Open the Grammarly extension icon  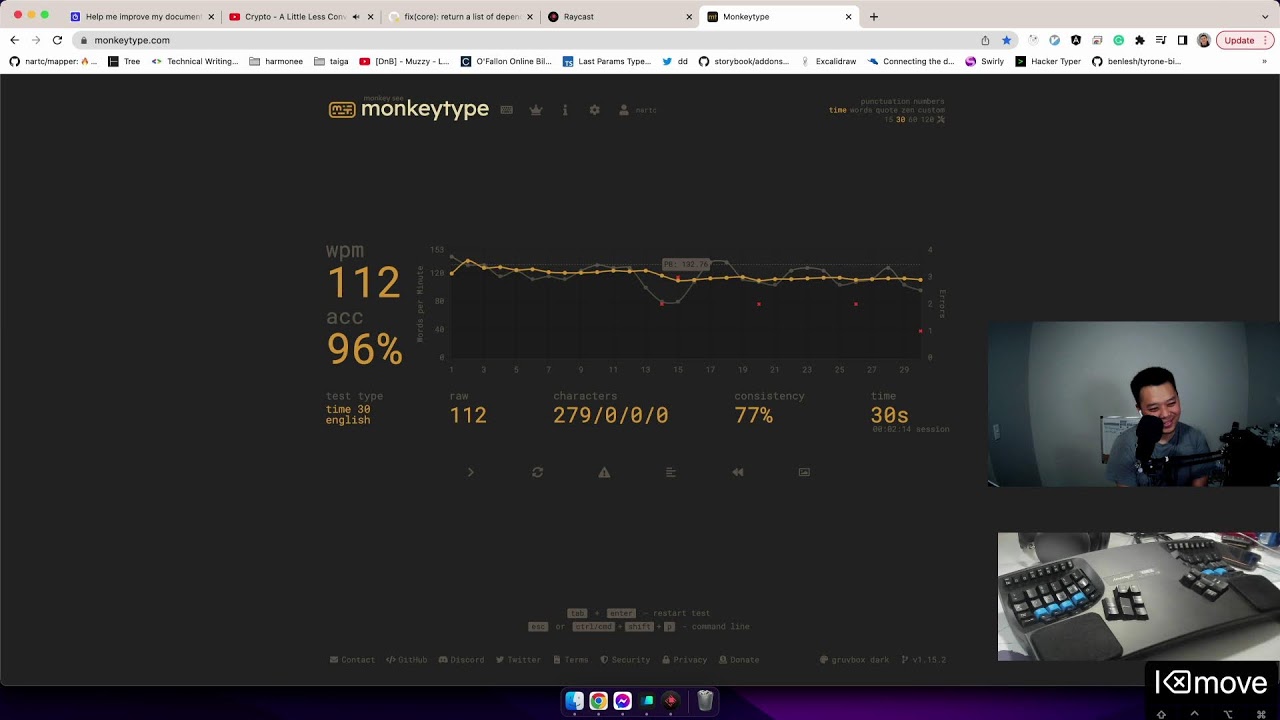coord(1118,40)
